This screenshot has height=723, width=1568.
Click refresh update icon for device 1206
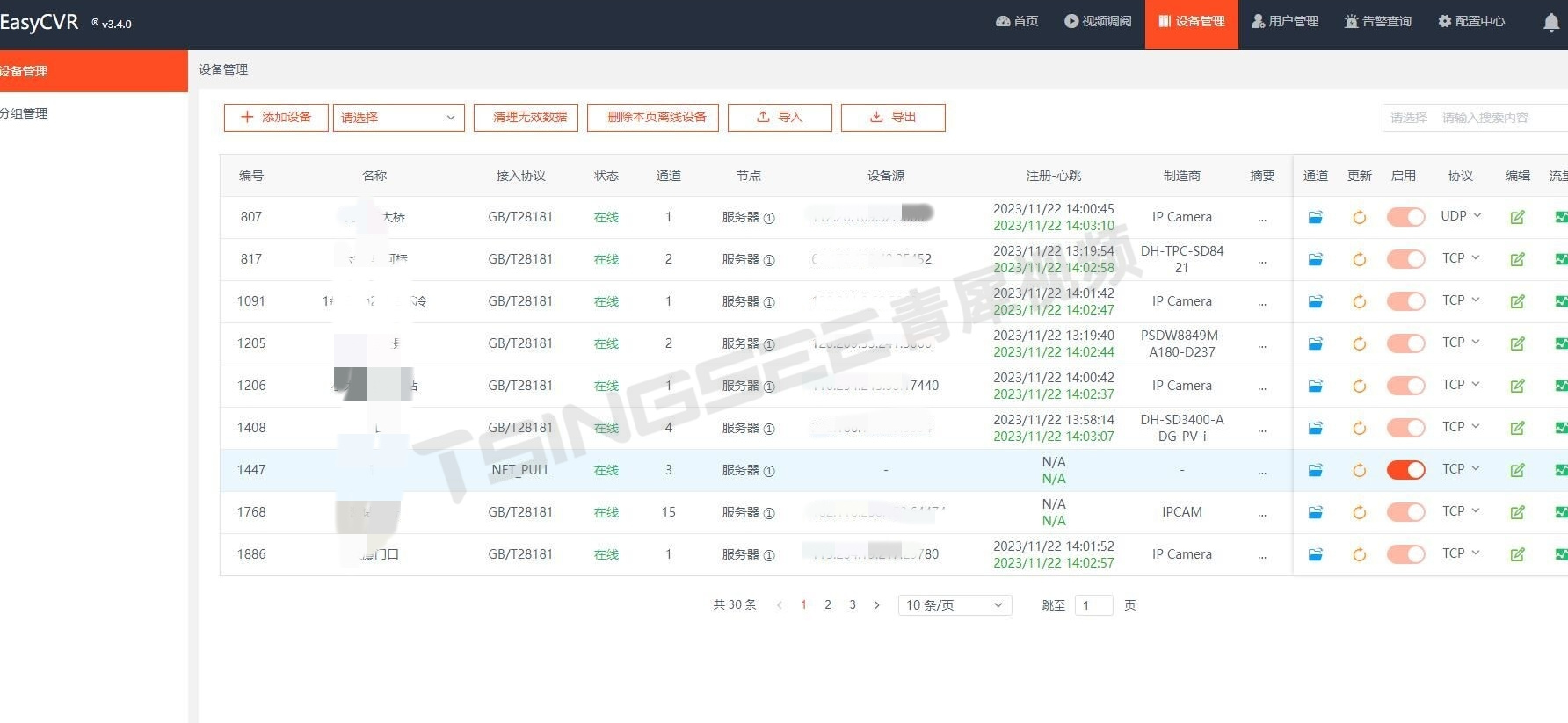[x=1359, y=386]
